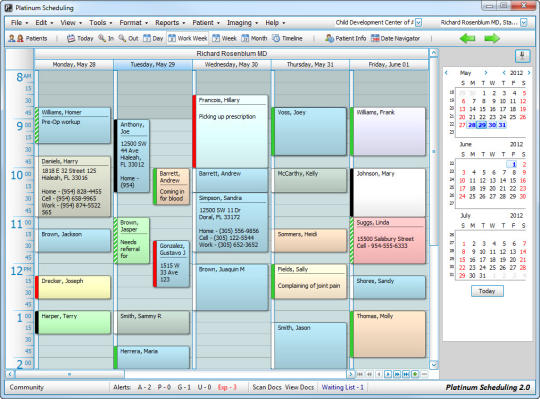Switch to Timeline view
The image size is (540, 399).
tap(288, 38)
